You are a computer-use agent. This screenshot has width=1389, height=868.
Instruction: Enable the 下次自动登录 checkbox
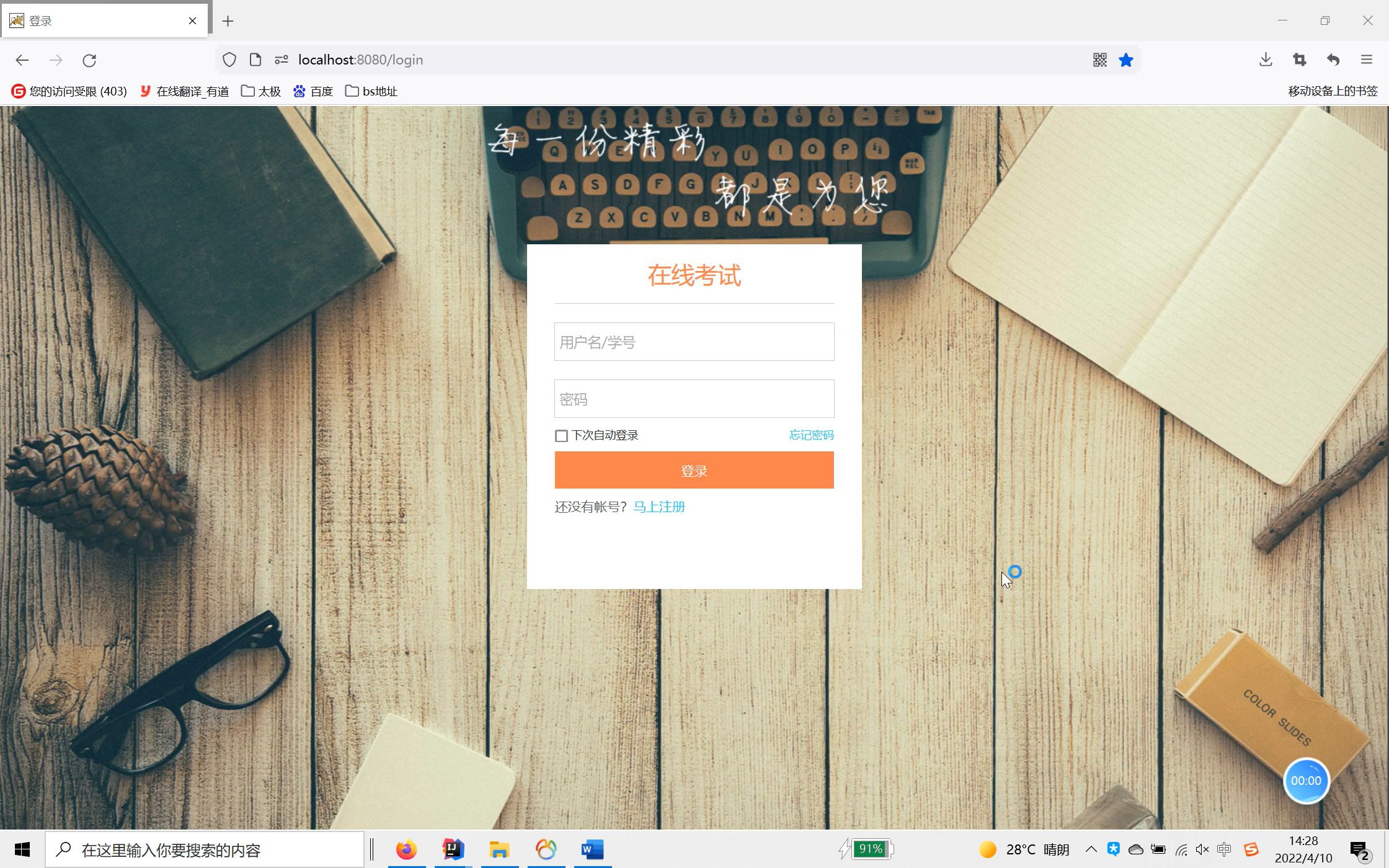(561, 436)
